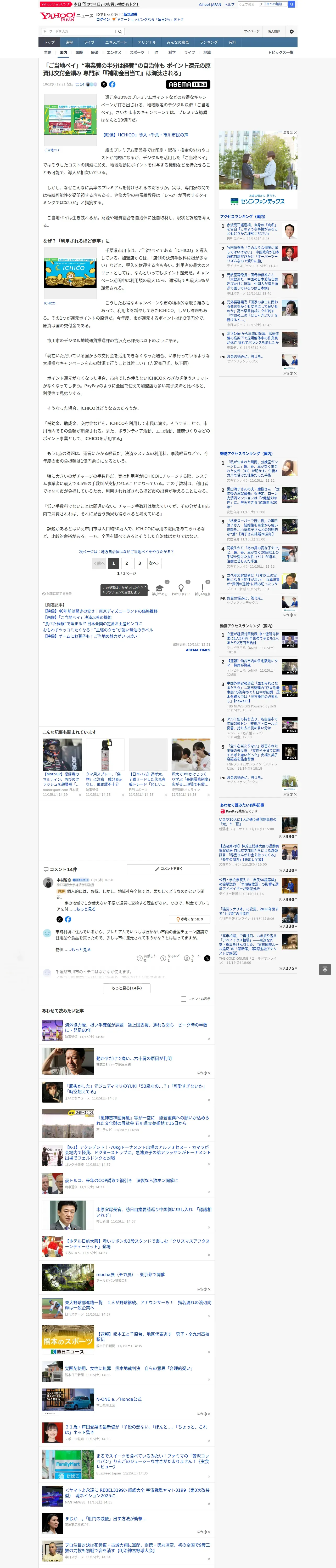
Task: Open MotoGP recommended article thumbnail
Action: point(62,755)
